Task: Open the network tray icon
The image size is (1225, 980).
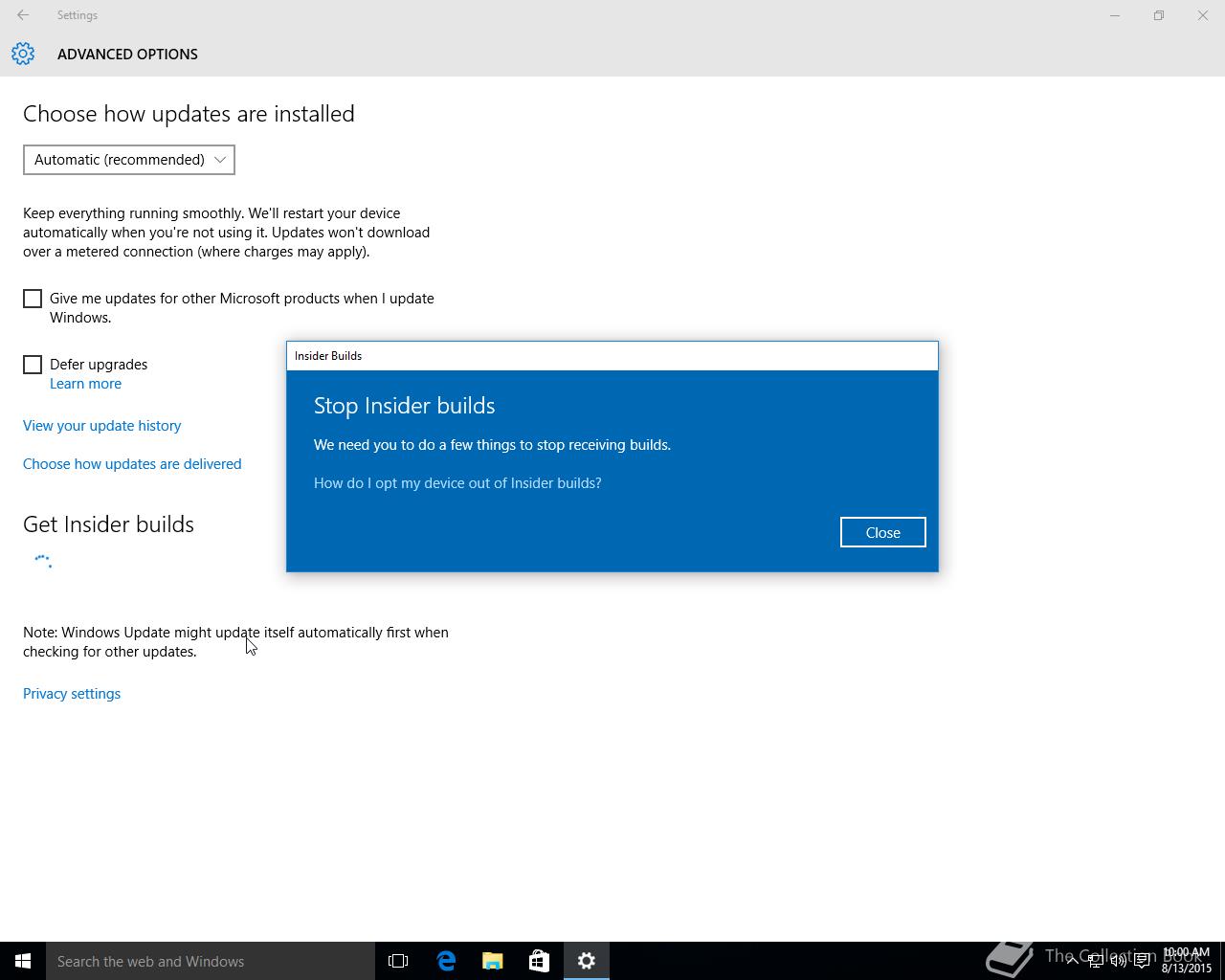Action: click(x=1096, y=961)
